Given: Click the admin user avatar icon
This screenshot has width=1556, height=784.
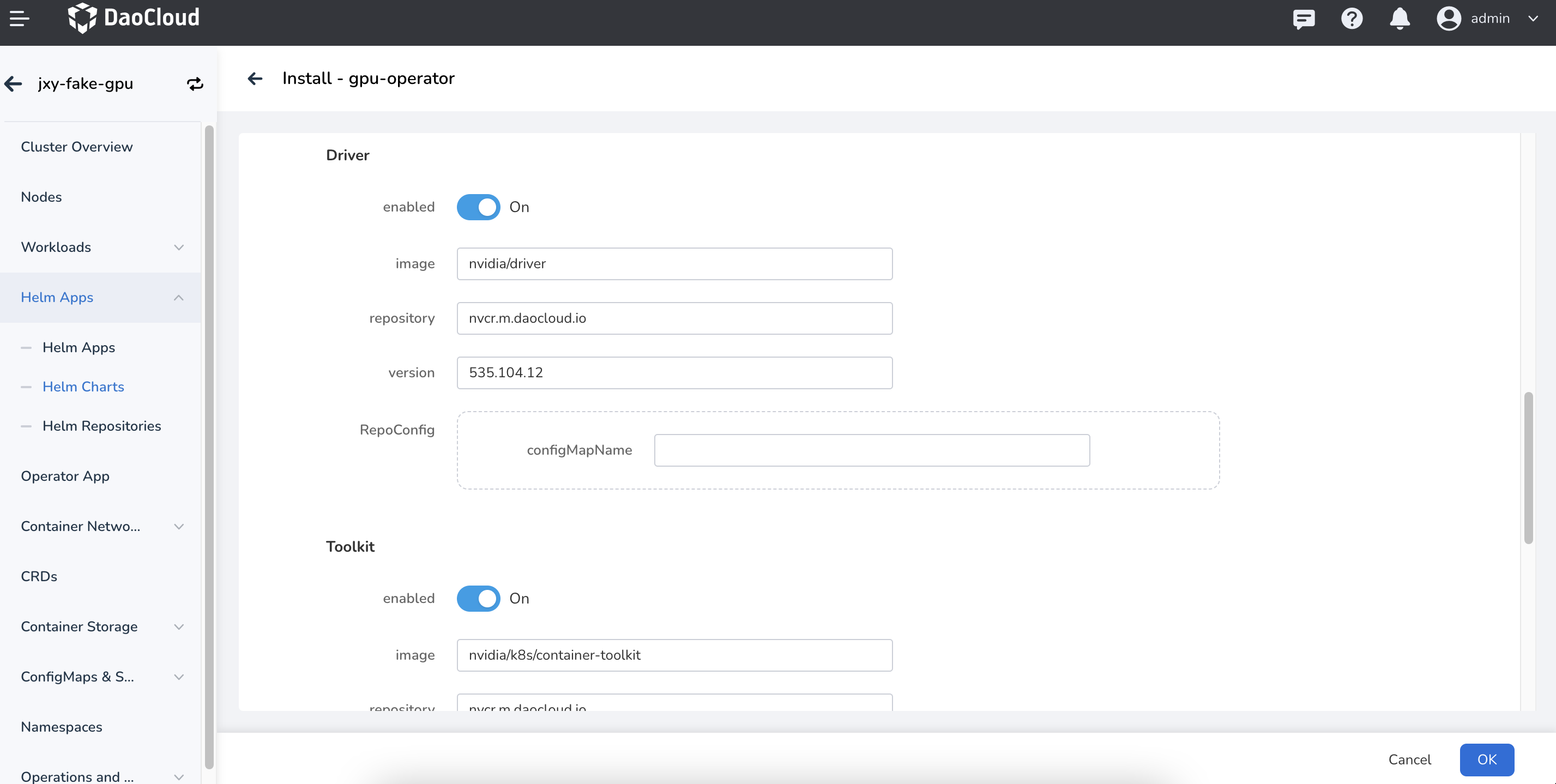Looking at the screenshot, I should point(1449,19).
